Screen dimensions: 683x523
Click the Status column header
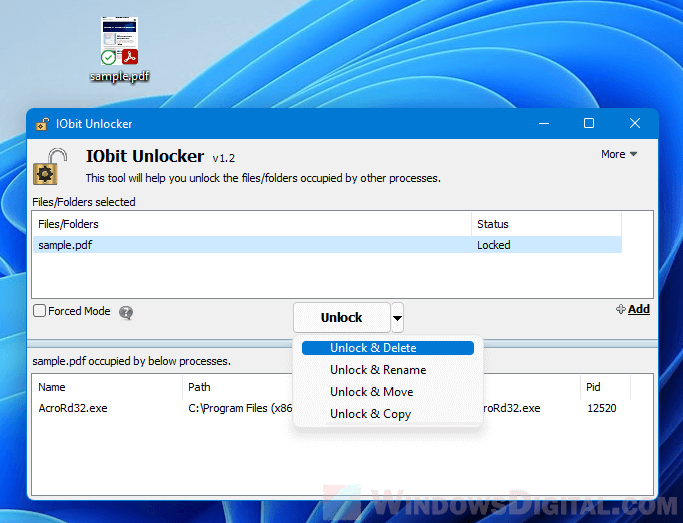547,224
